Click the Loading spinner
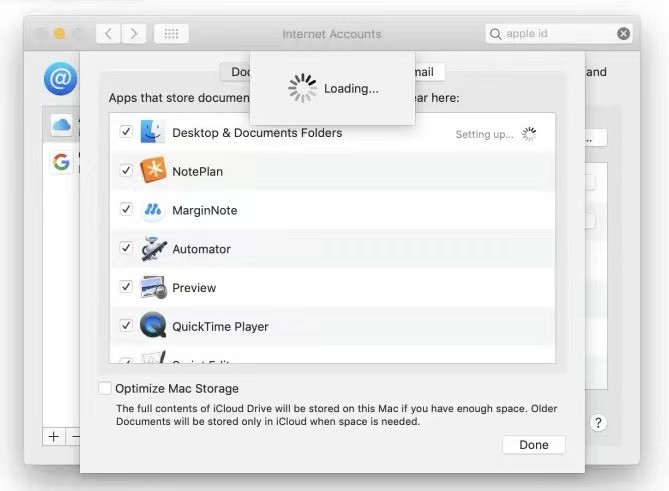This screenshot has width=669, height=491. pos(302,88)
